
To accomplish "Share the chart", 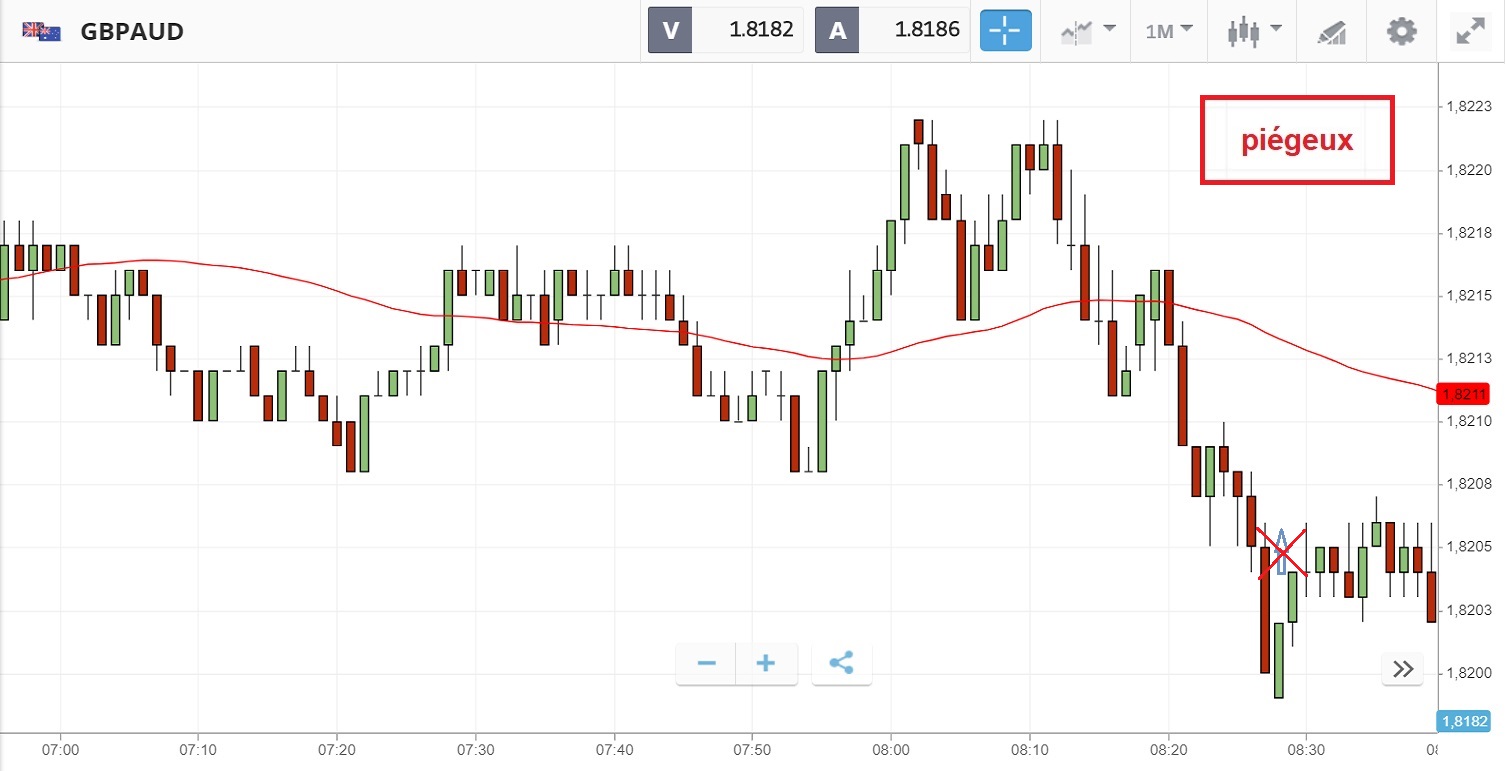I will pyautogui.click(x=841, y=663).
